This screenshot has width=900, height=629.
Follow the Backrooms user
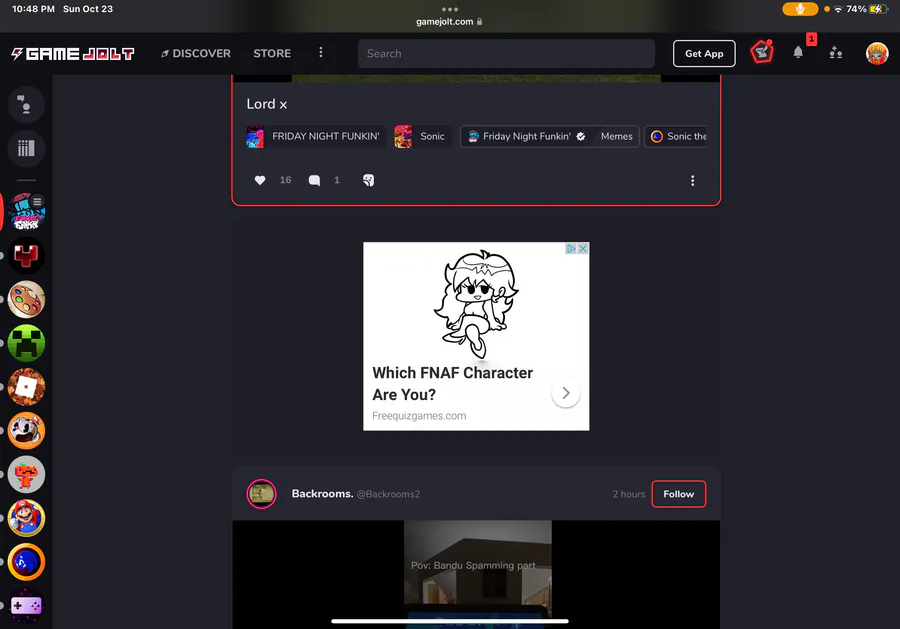click(678, 494)
